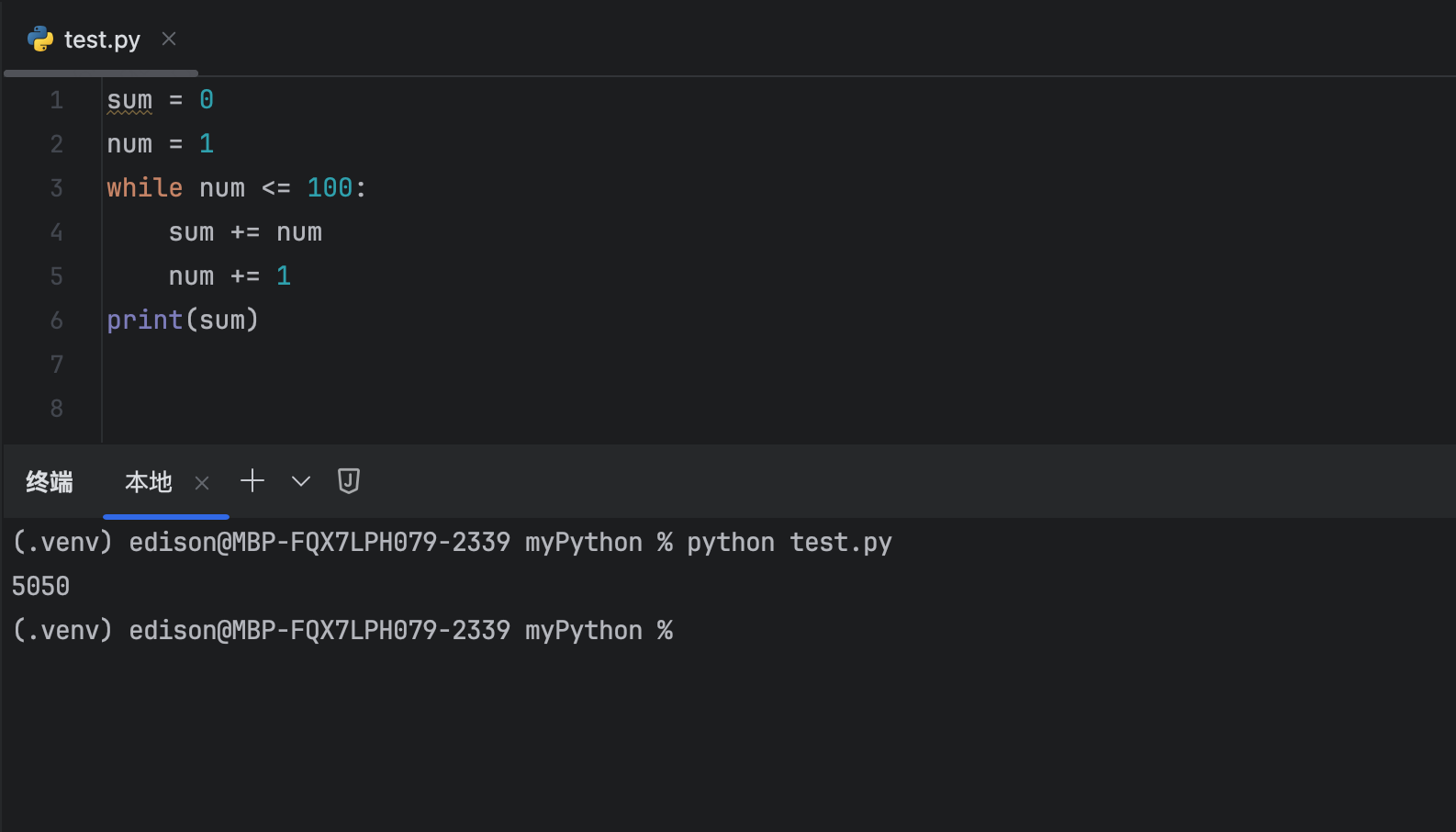Click the last terminal prompt line
The image size is (1456, 832).
(342, 631)
